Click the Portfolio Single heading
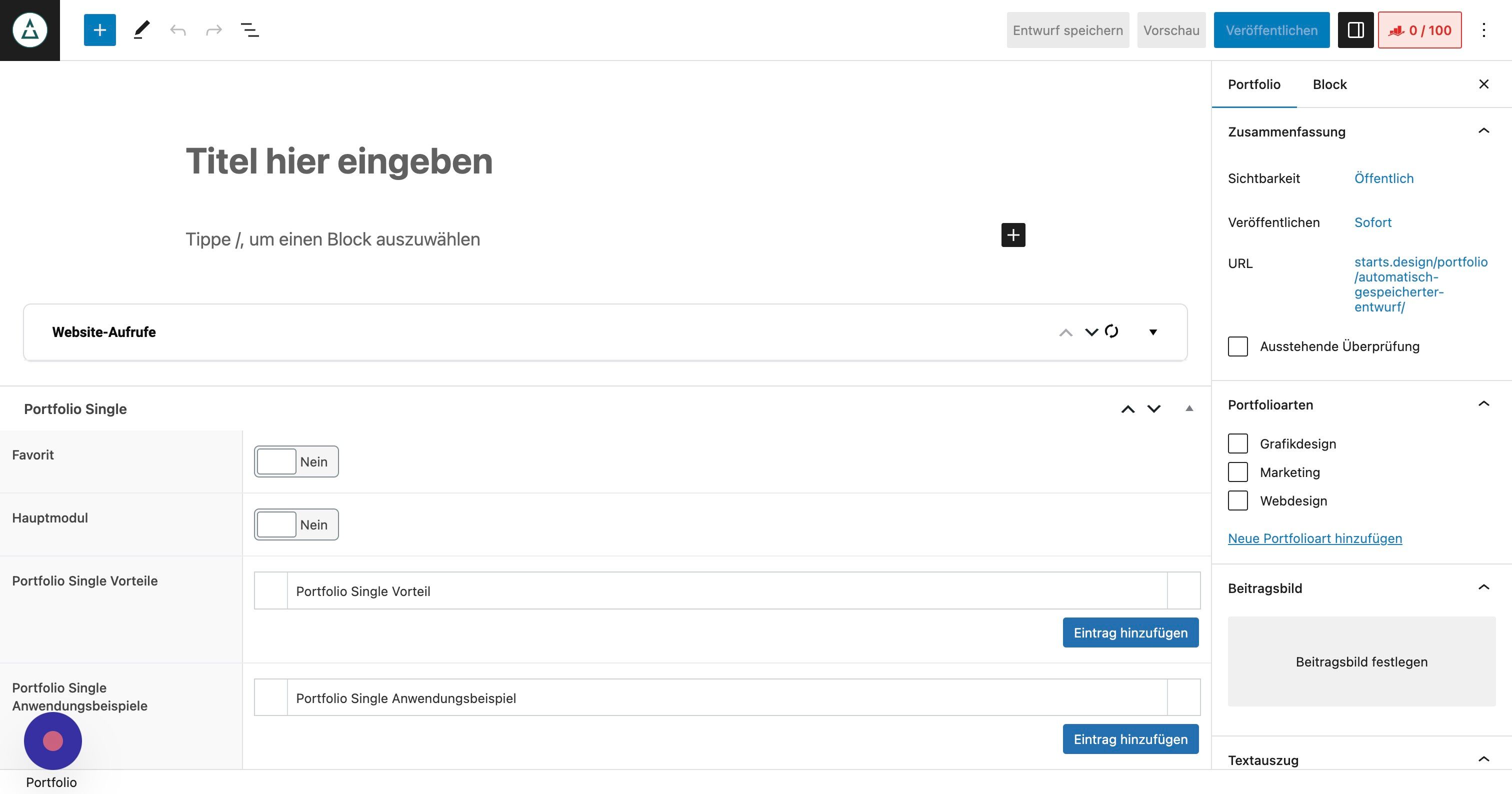The height and width of the screenshot is (794, 1512). click(x=75, y=409)
